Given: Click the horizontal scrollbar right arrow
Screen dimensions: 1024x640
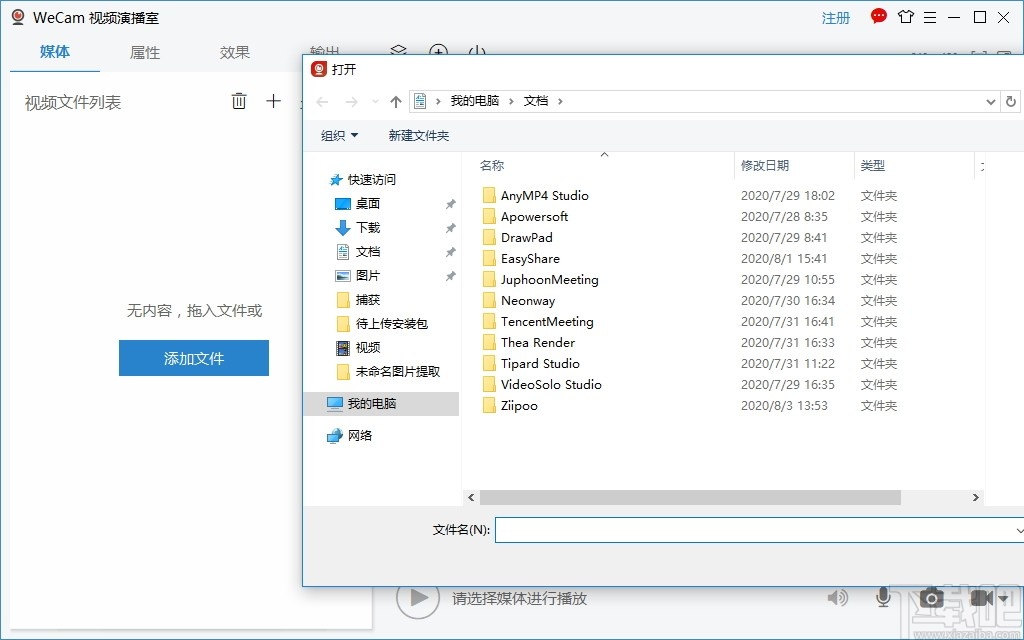Looking at the screenshot, I should pyautogui.click(x=976, y=498).
